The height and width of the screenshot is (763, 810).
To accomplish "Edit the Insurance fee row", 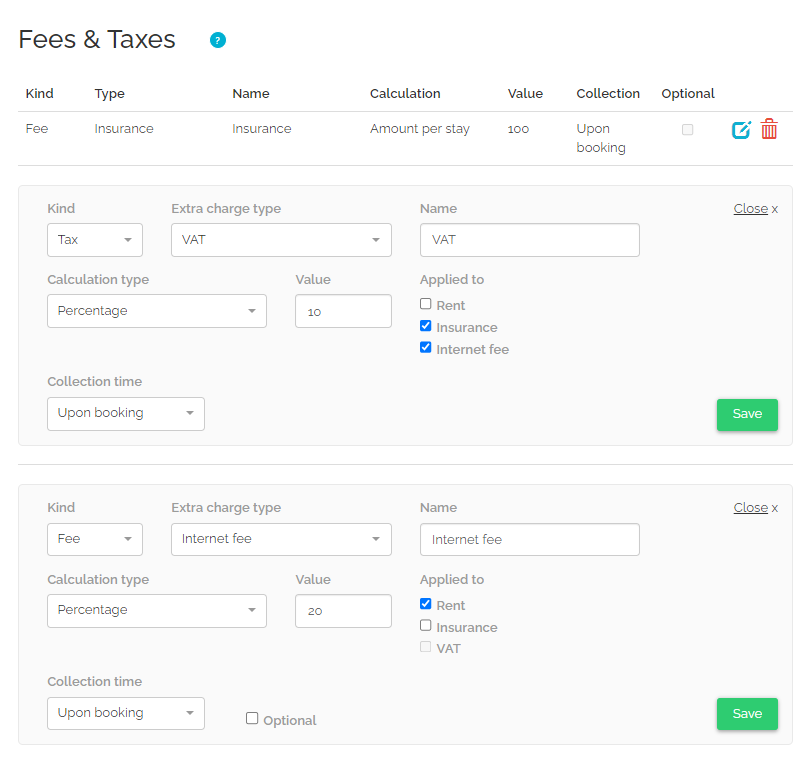I will pos(741,130).
